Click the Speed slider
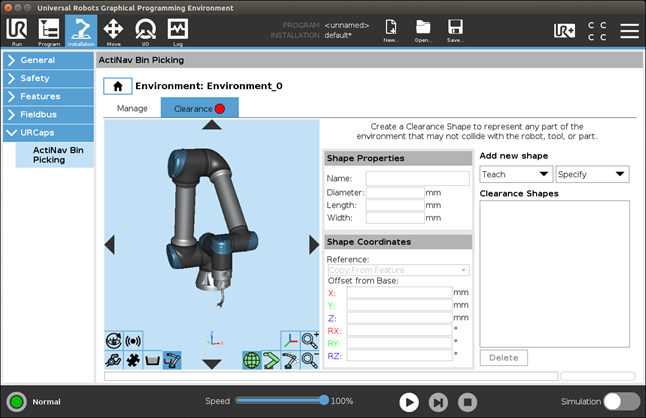Viewport: 646px width, 418px height. (x=280, y=400)
